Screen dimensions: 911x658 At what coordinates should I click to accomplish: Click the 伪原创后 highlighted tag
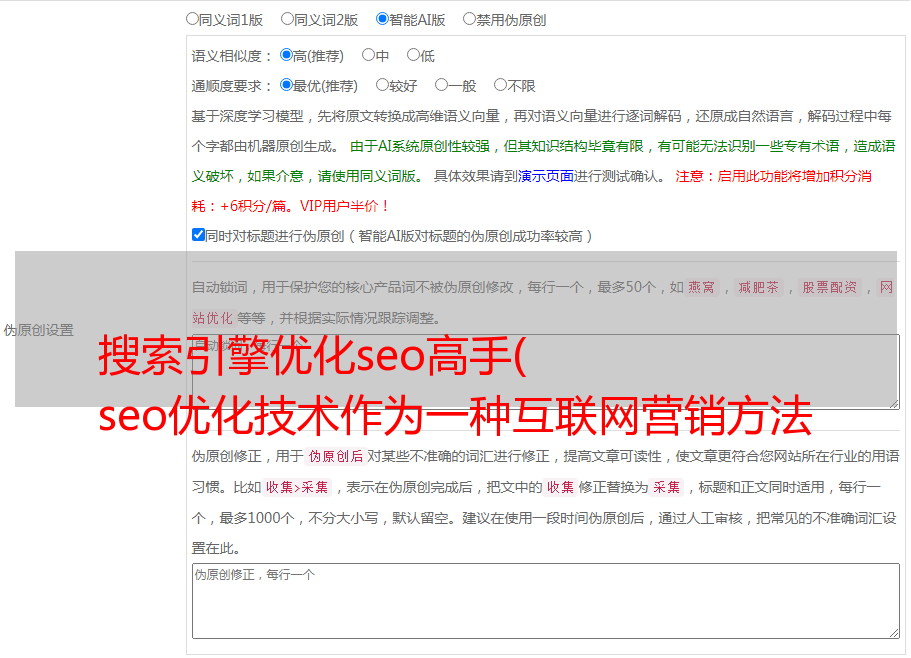click(x=336, y=456)
